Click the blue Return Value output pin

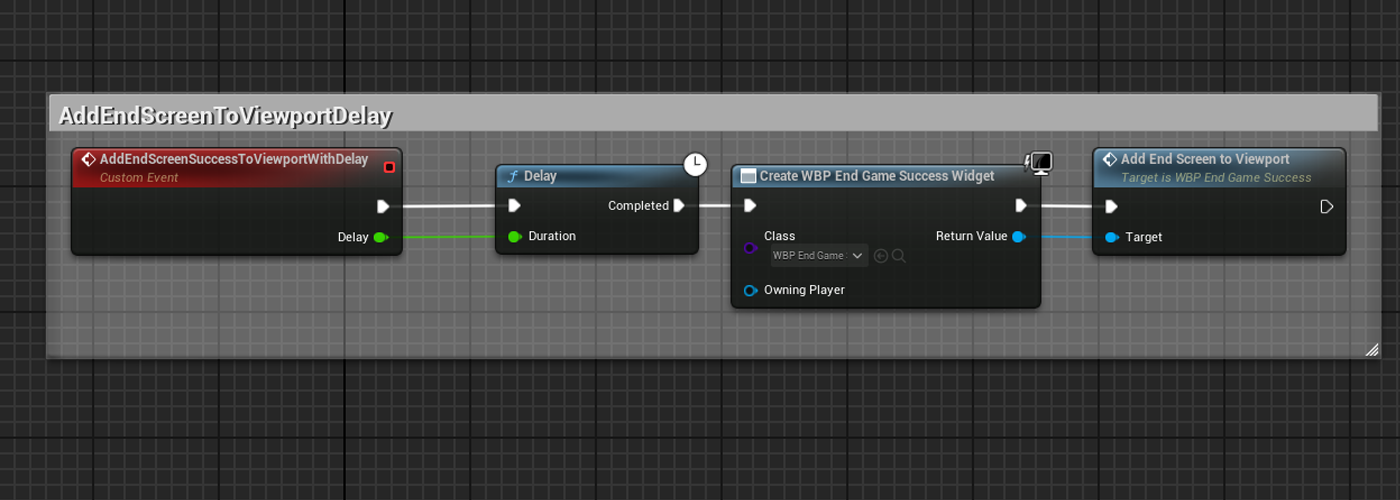(x=1019, y=237)
